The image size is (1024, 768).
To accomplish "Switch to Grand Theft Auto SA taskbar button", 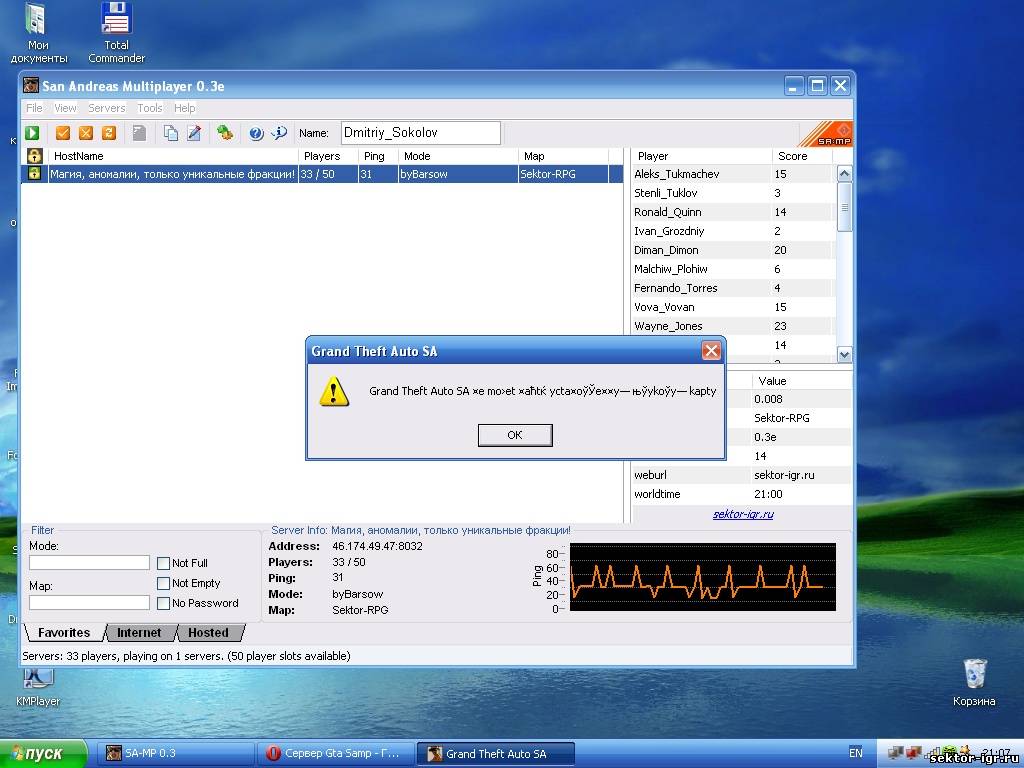I will pyautogui.click(x=496, y=754).
